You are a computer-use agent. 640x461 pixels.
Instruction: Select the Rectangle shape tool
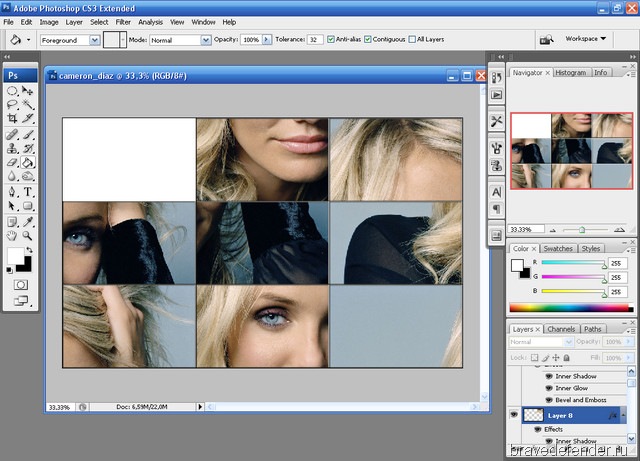pyautogui.click(x=27, y=206)
